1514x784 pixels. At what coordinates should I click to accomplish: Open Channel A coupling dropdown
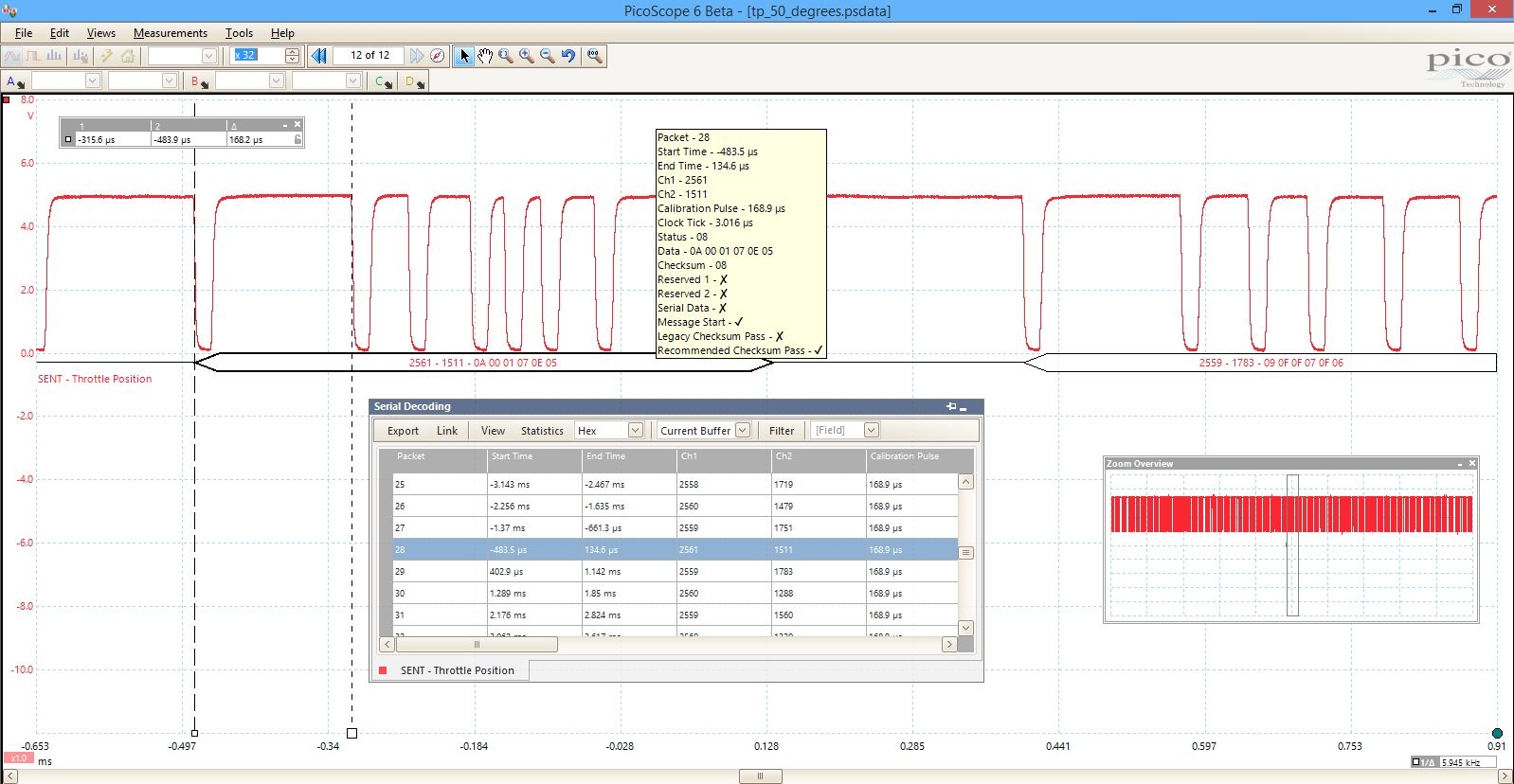[x=170, y=81]
